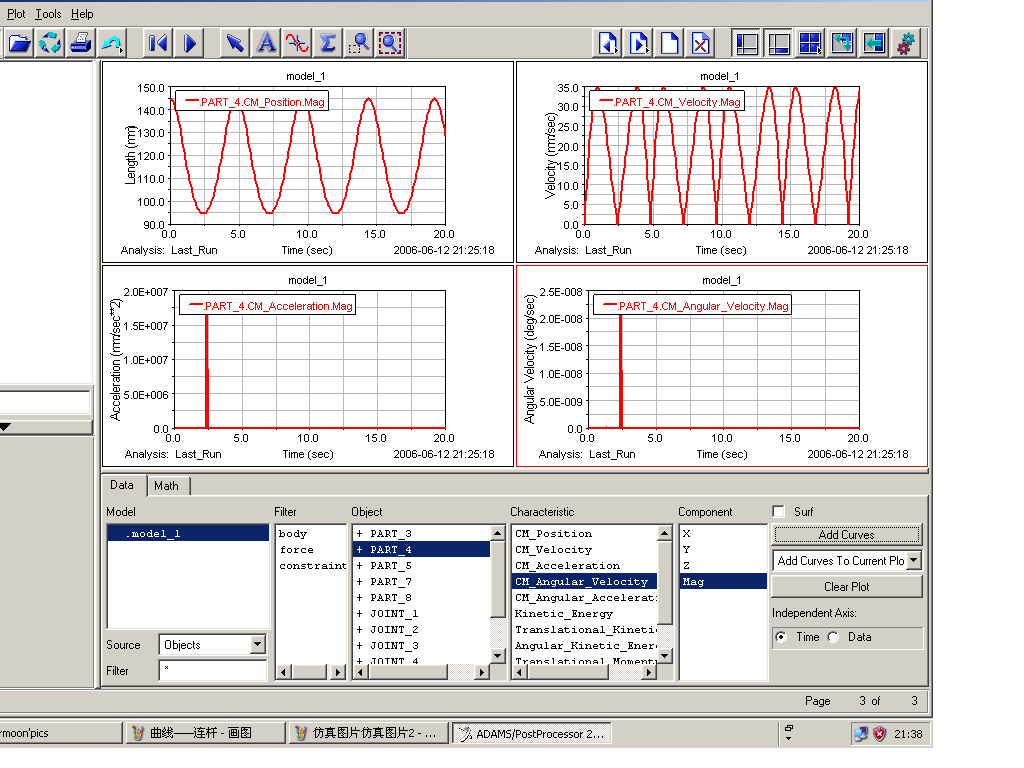The width and height of the screenshot is (1024, 768).
Task: Click the delete page icon
Action: pyautogui.click(x=701, y=43)
